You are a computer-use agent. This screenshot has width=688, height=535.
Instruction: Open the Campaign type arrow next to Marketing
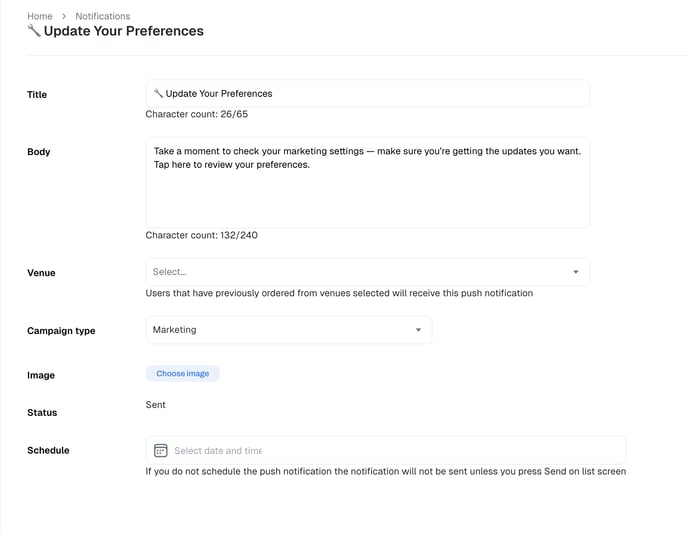tap(418, 330)
